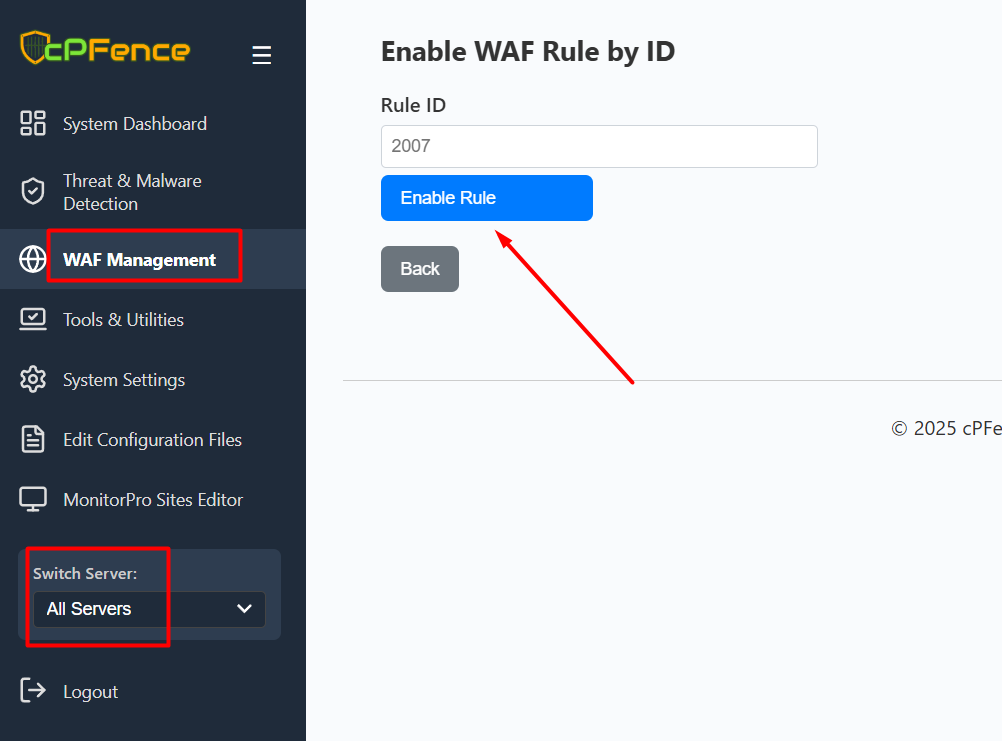Click the System Dashboard grid icon
The width and height of the screenshot is (1002, 741).
33,124
